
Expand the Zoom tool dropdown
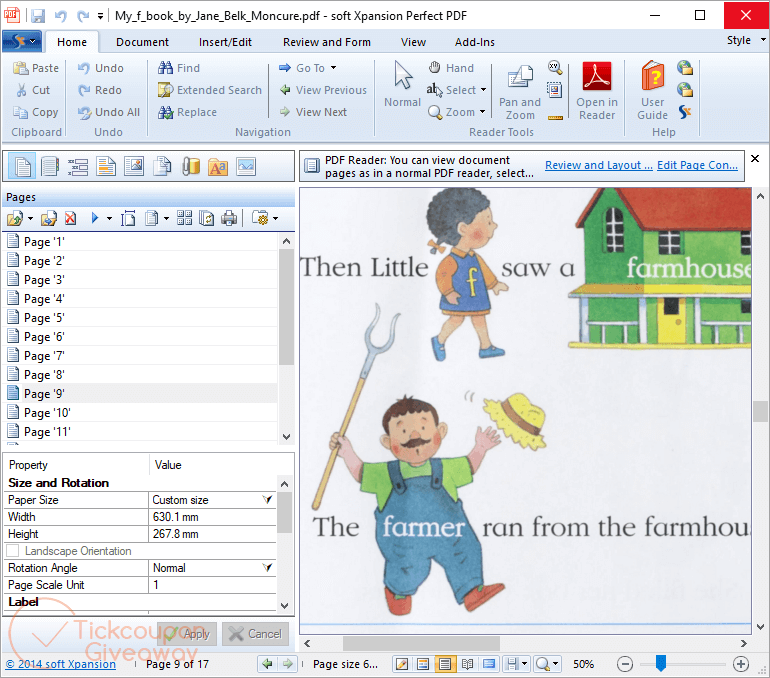(482, 112)
